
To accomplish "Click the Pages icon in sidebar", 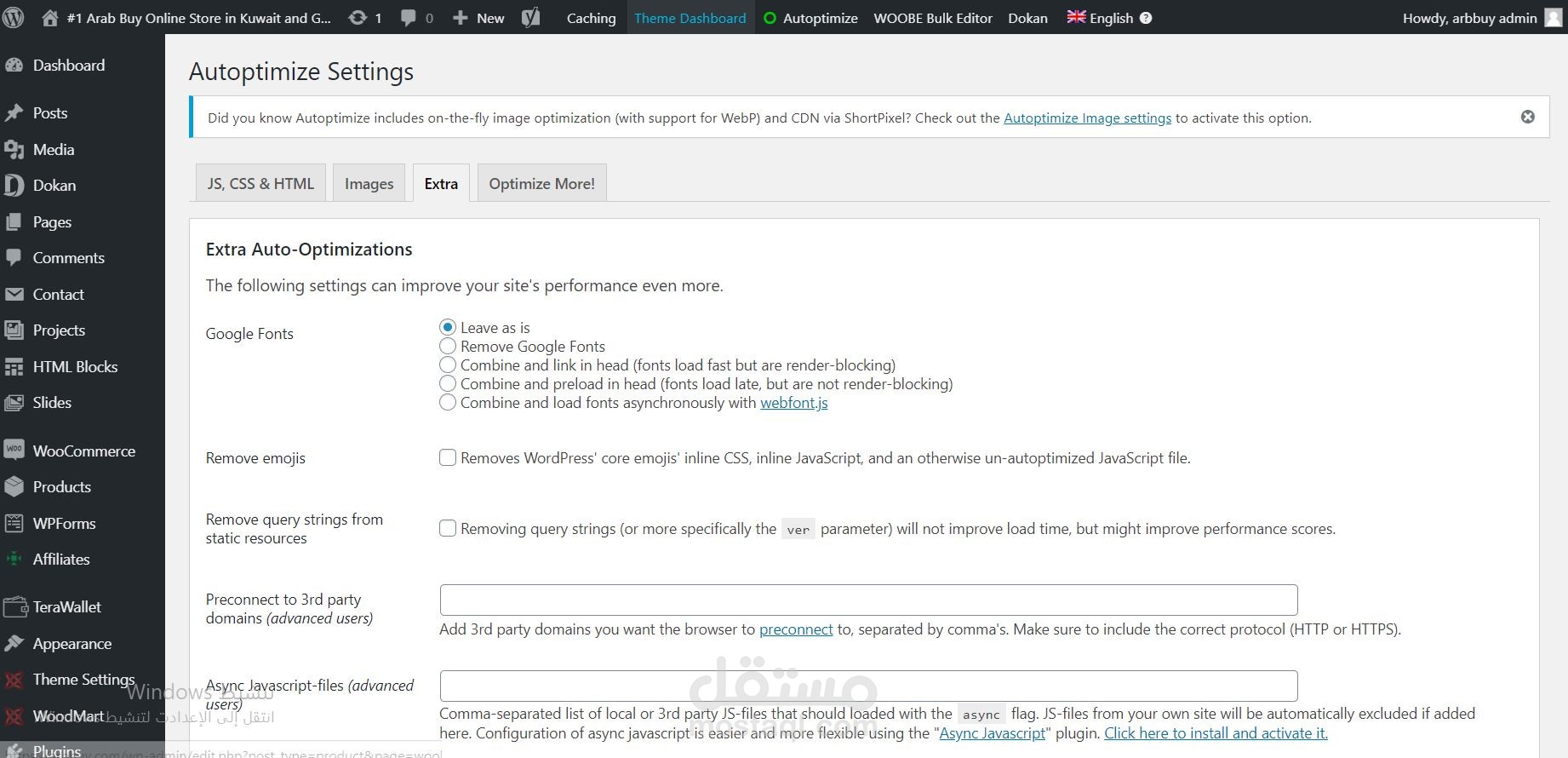I will (x=14, y=222).
